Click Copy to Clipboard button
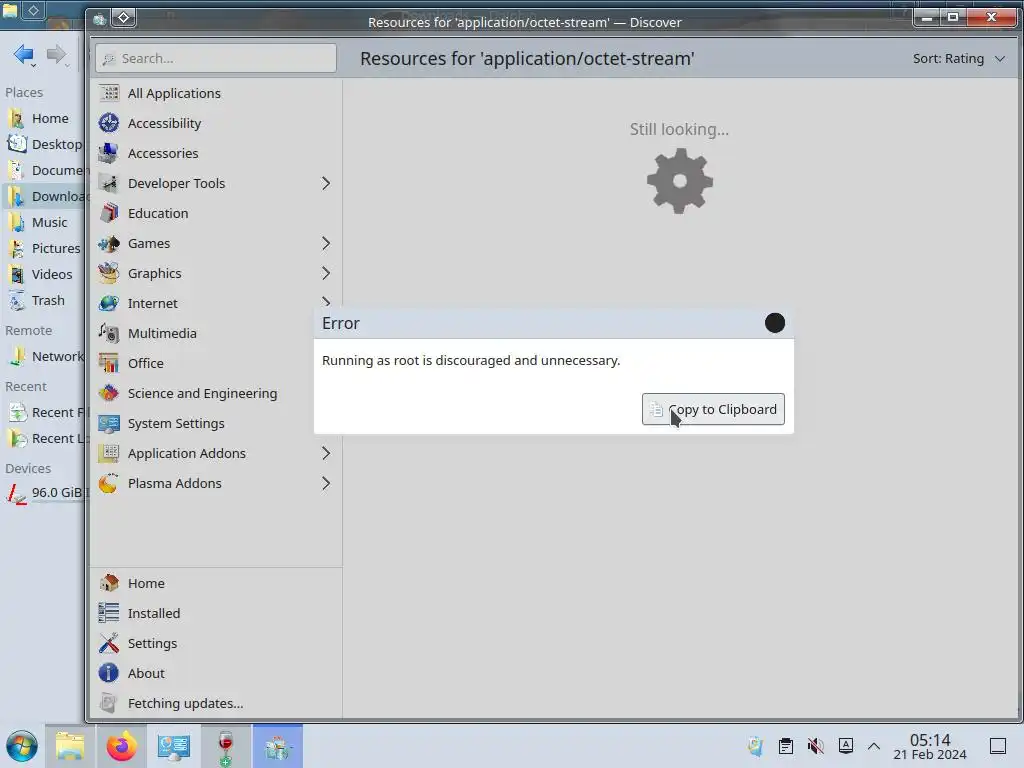1024x768 pixels. [x=713, y=409]
